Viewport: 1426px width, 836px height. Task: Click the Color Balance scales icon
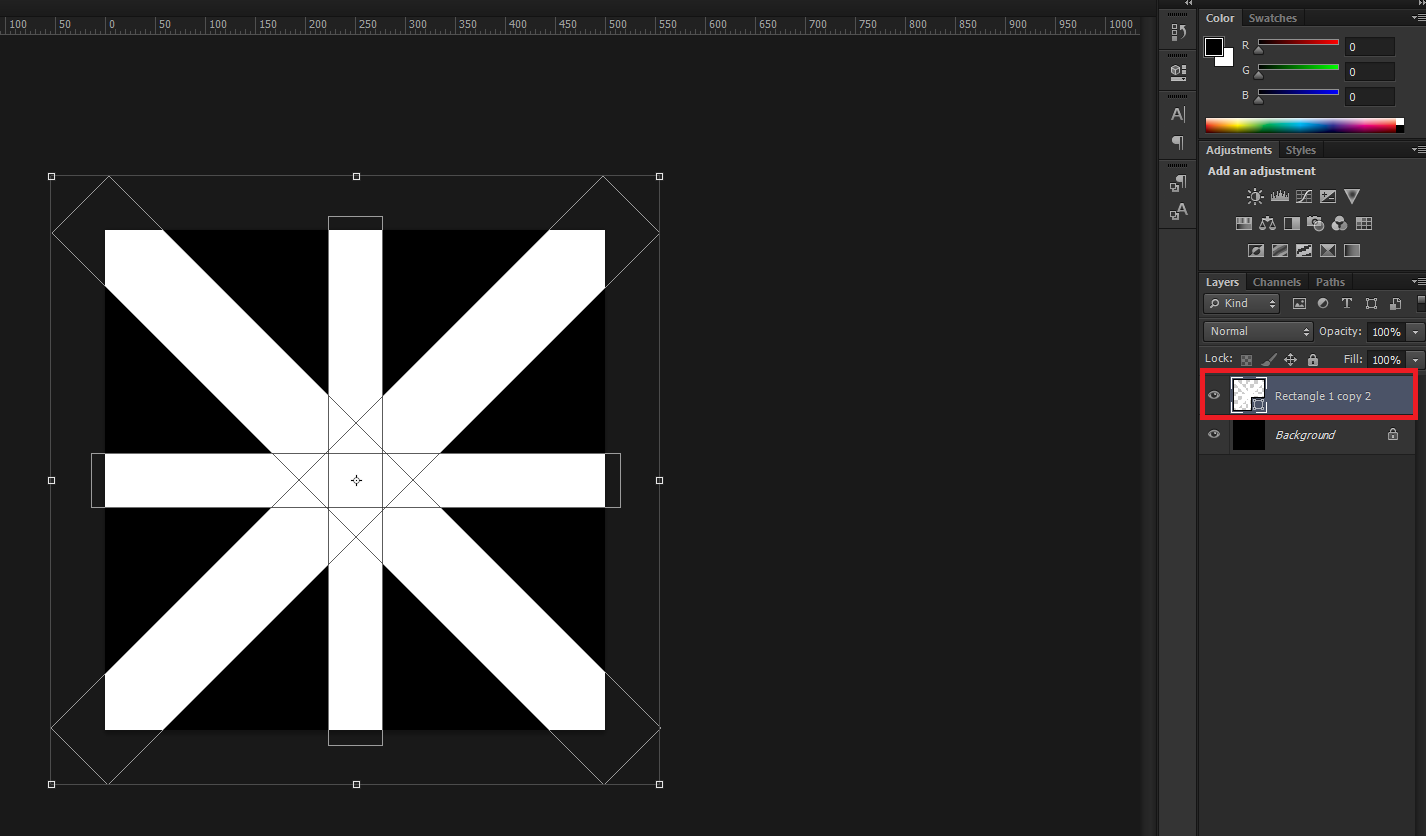tap(1267, 224)
